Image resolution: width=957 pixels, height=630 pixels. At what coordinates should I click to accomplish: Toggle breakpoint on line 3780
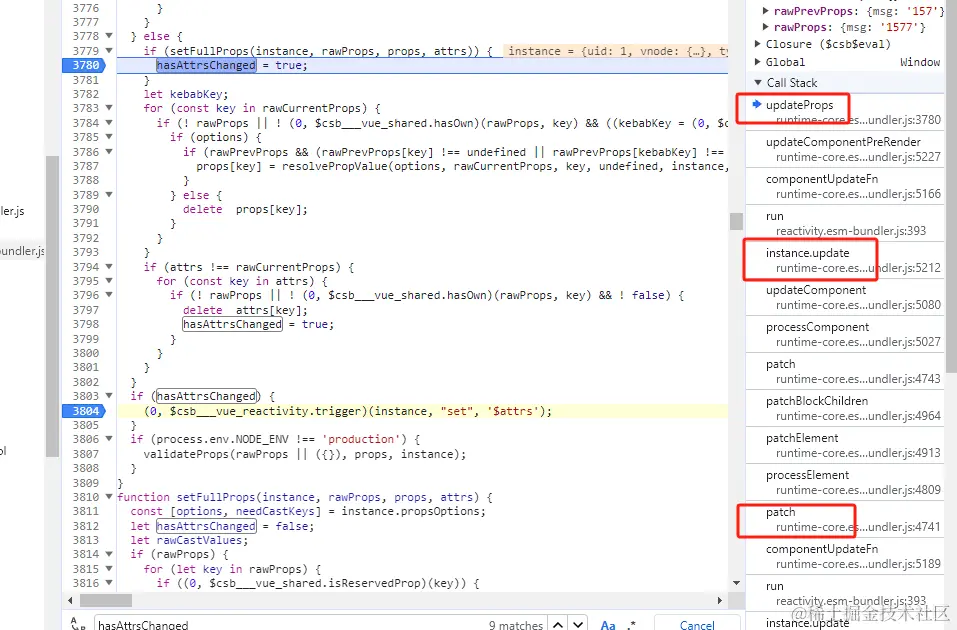click(84, 65)
